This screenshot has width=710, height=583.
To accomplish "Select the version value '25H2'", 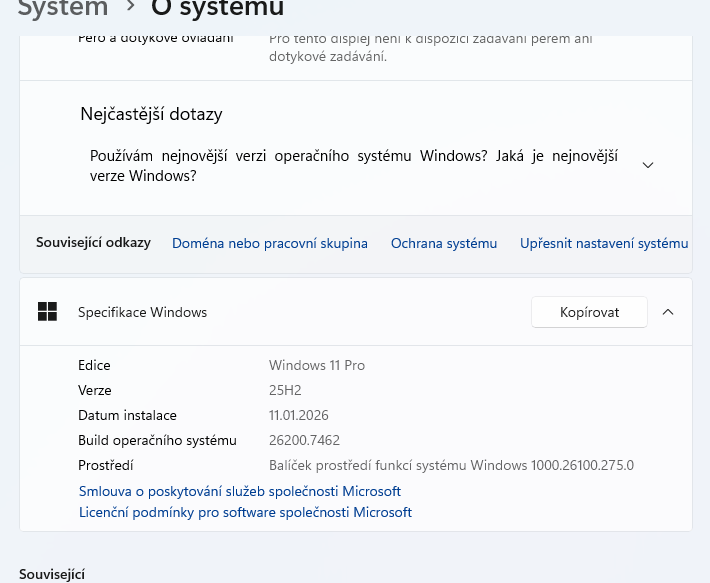I will [285, 390].
